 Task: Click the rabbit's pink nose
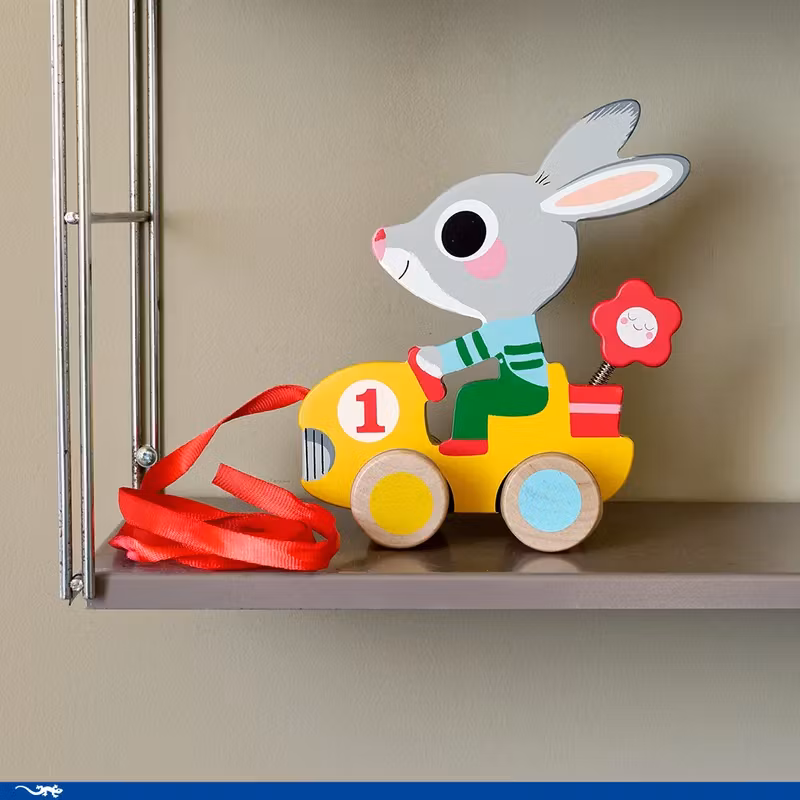tap(380, 243)
